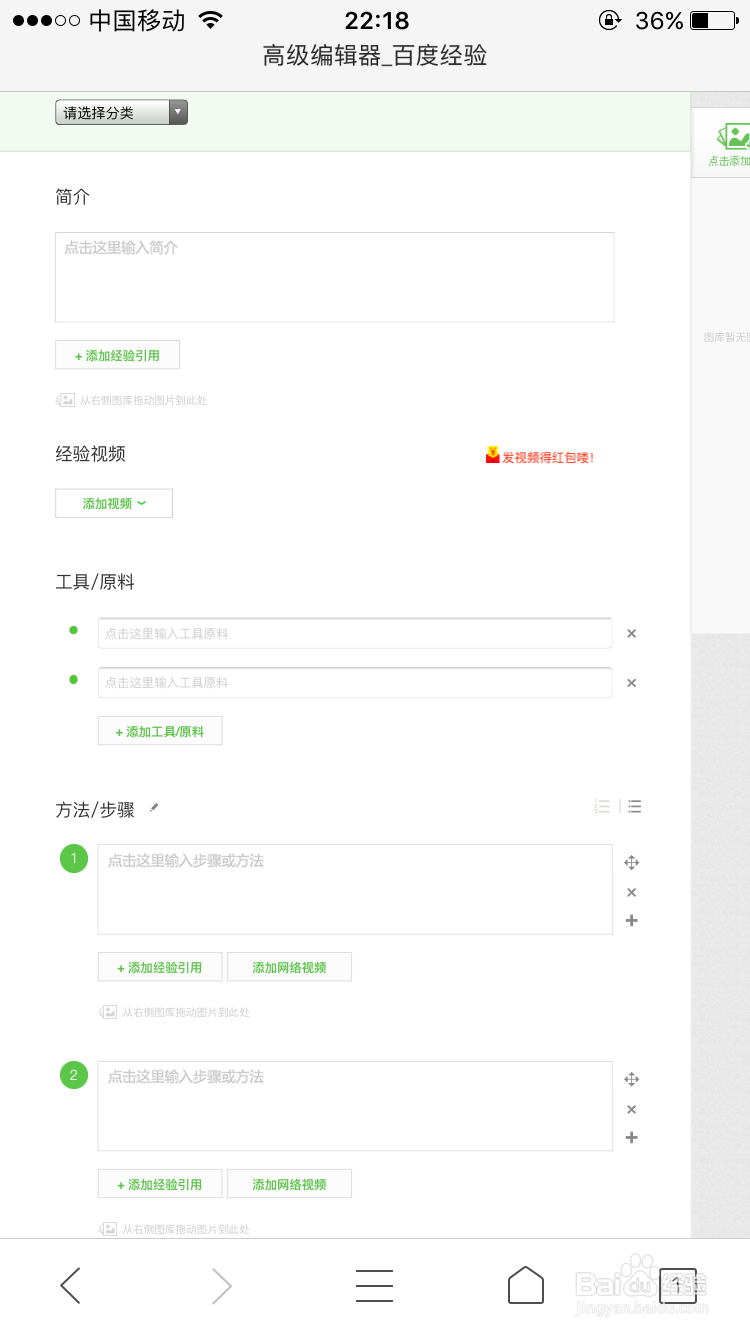
Task: Remove the first tool/material row
Action: (631, 633)
